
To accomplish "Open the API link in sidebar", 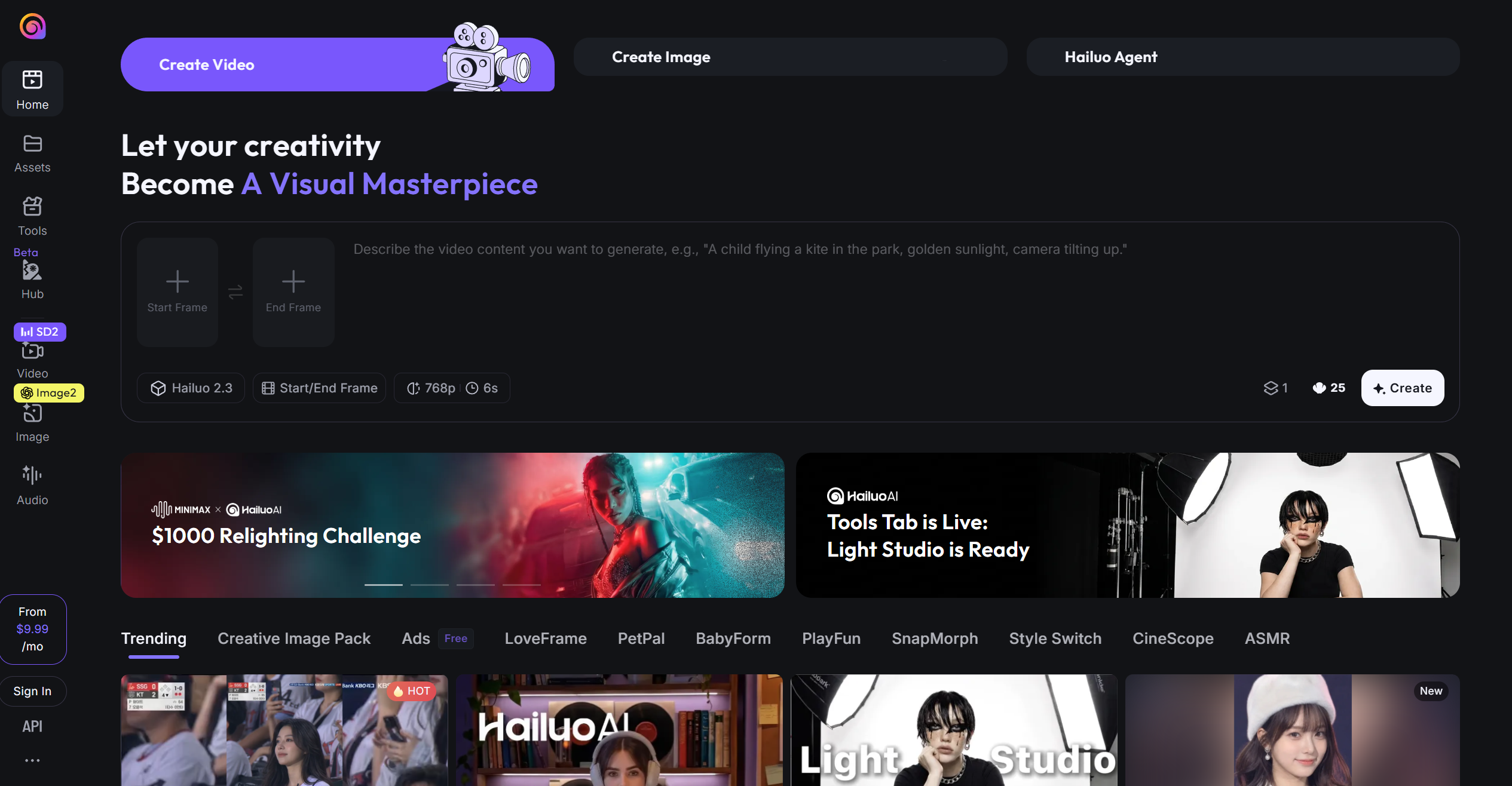I will 32,726.
